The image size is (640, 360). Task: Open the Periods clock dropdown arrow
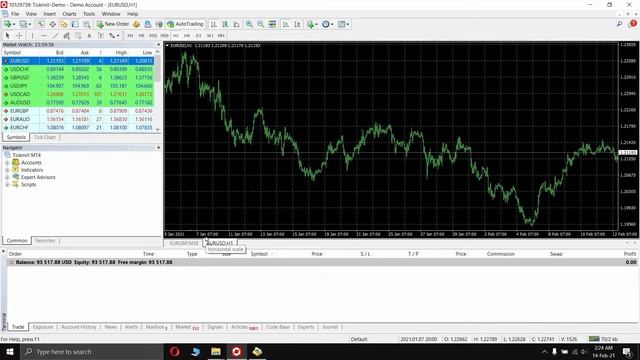pos(332,24)
